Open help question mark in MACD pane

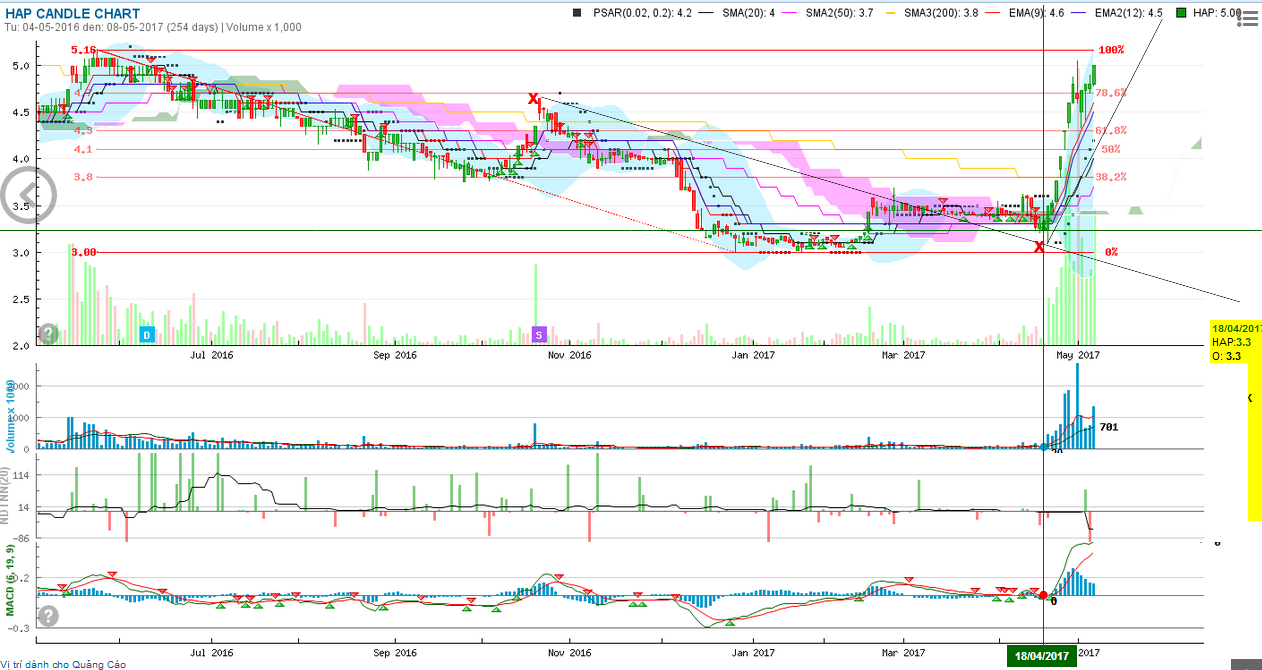click(48, 616)
